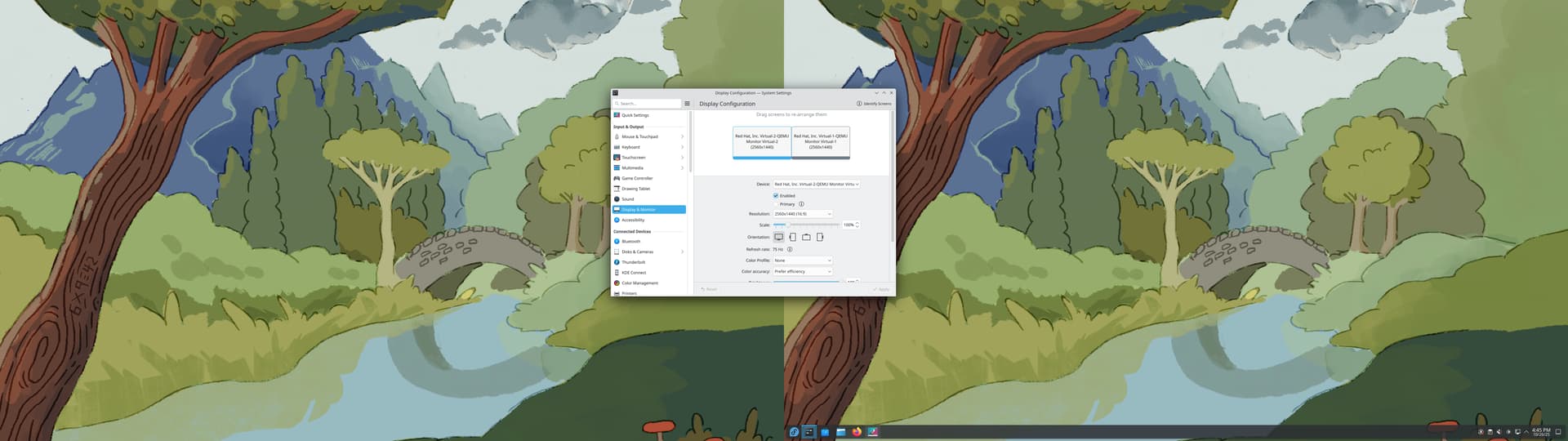Select upside-down orientation icon
1568x441 pixels.
[x=806, y=237]
